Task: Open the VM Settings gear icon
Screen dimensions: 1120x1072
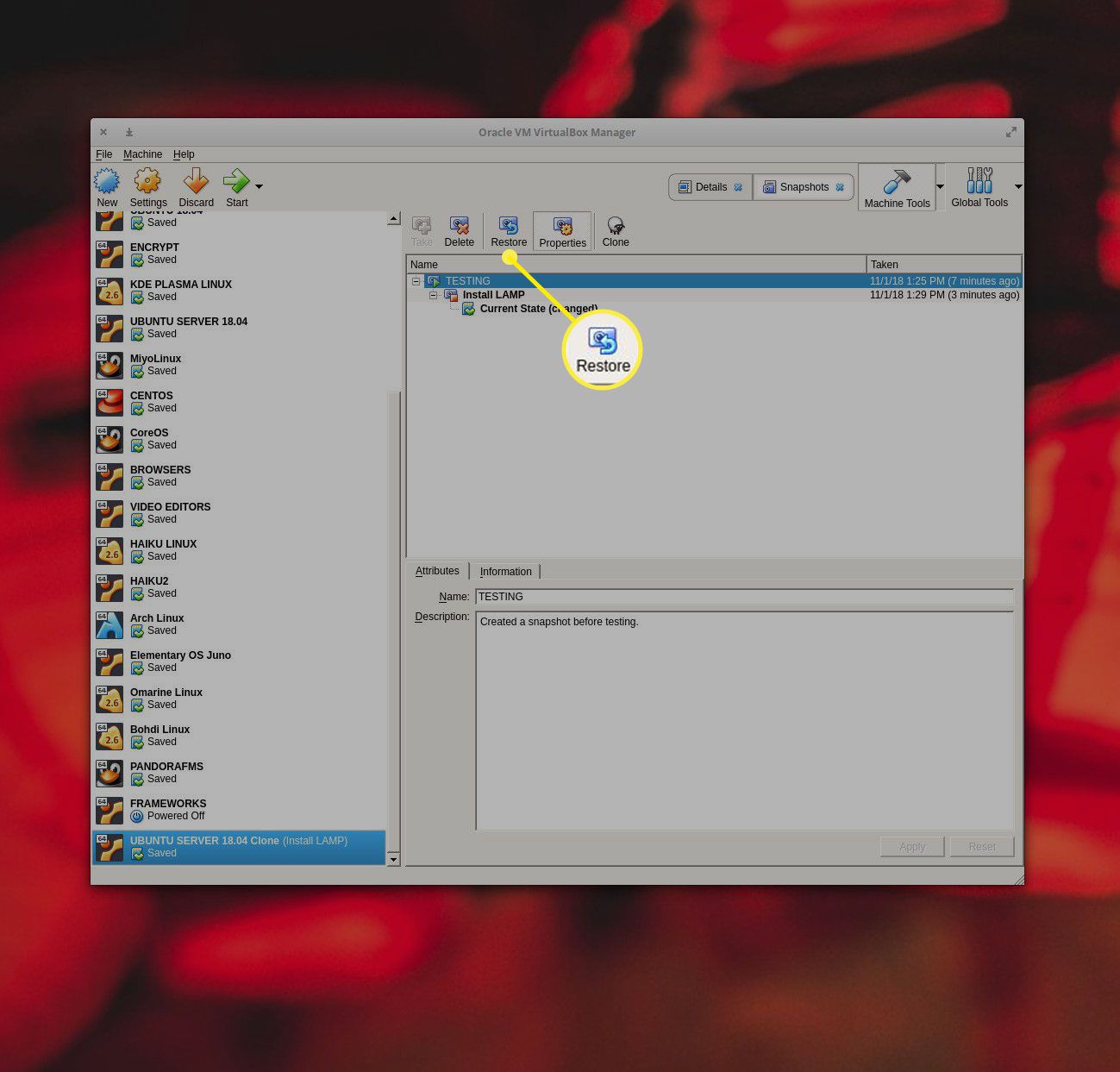Action: (147, 182)
